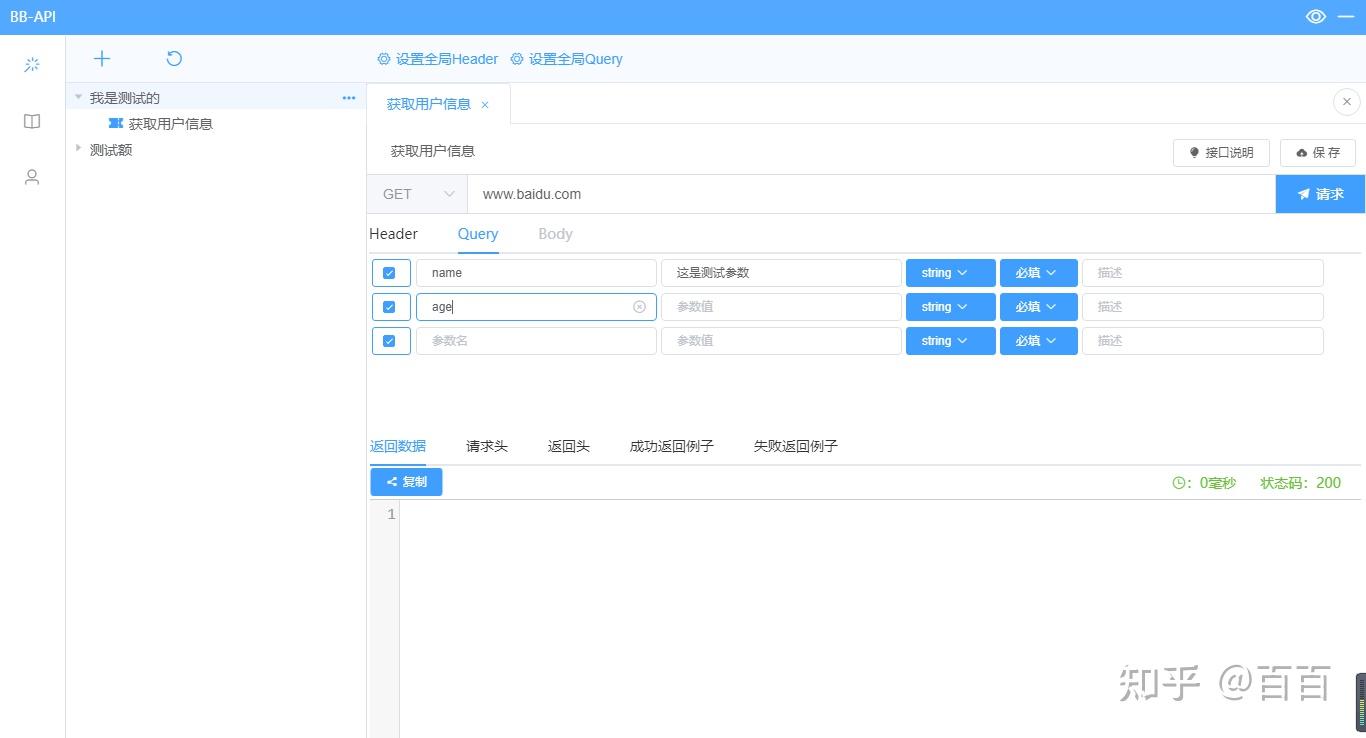Click the age row 参数值 field
The width and height of the screenshot is (1366, 738).
coord(781,307)
